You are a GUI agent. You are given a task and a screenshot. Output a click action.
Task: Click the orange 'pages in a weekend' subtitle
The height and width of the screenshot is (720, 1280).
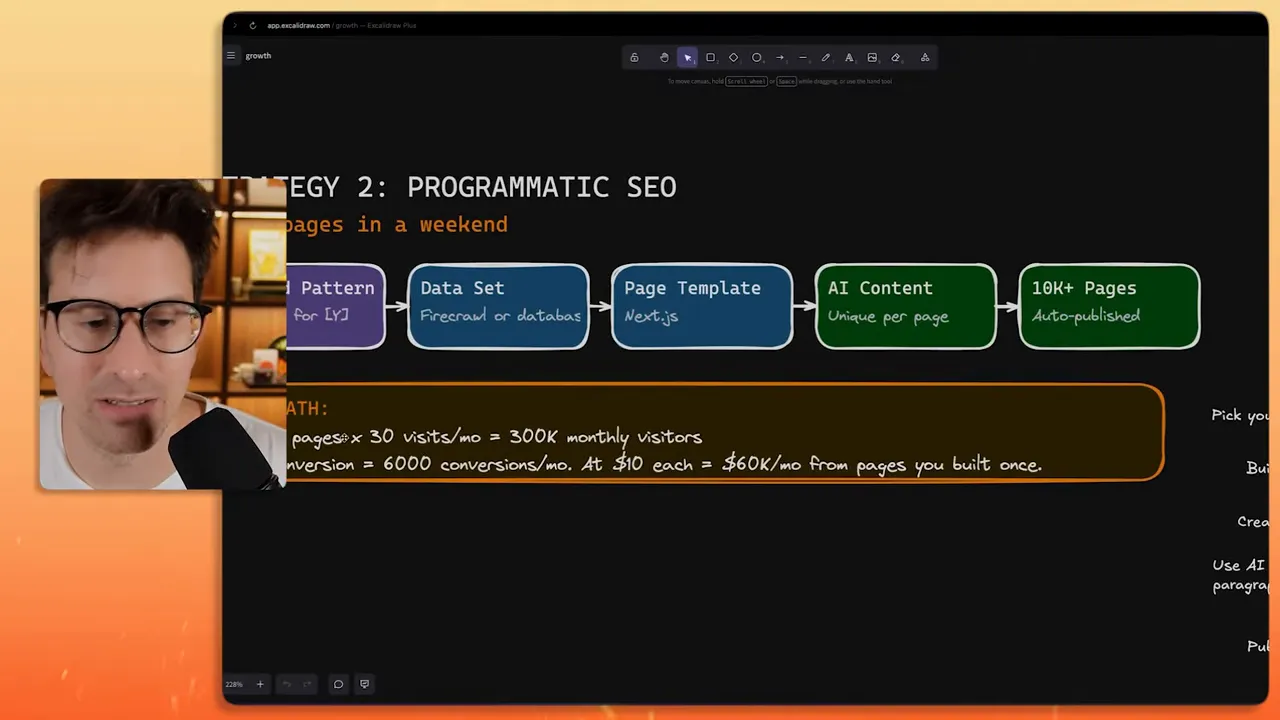[x=397, y=225]
